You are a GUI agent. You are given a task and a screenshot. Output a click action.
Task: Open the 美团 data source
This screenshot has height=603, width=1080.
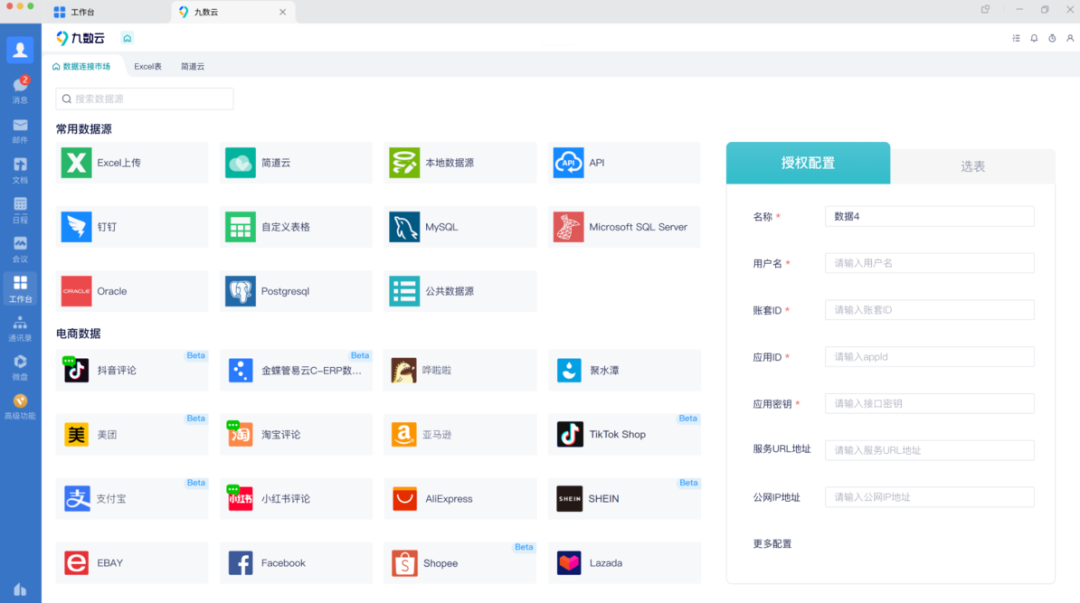132,434
